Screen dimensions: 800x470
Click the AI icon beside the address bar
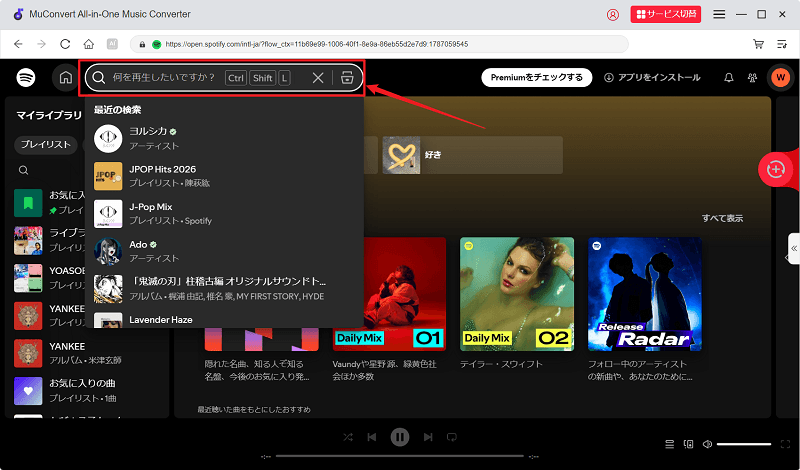pos(112,44)
